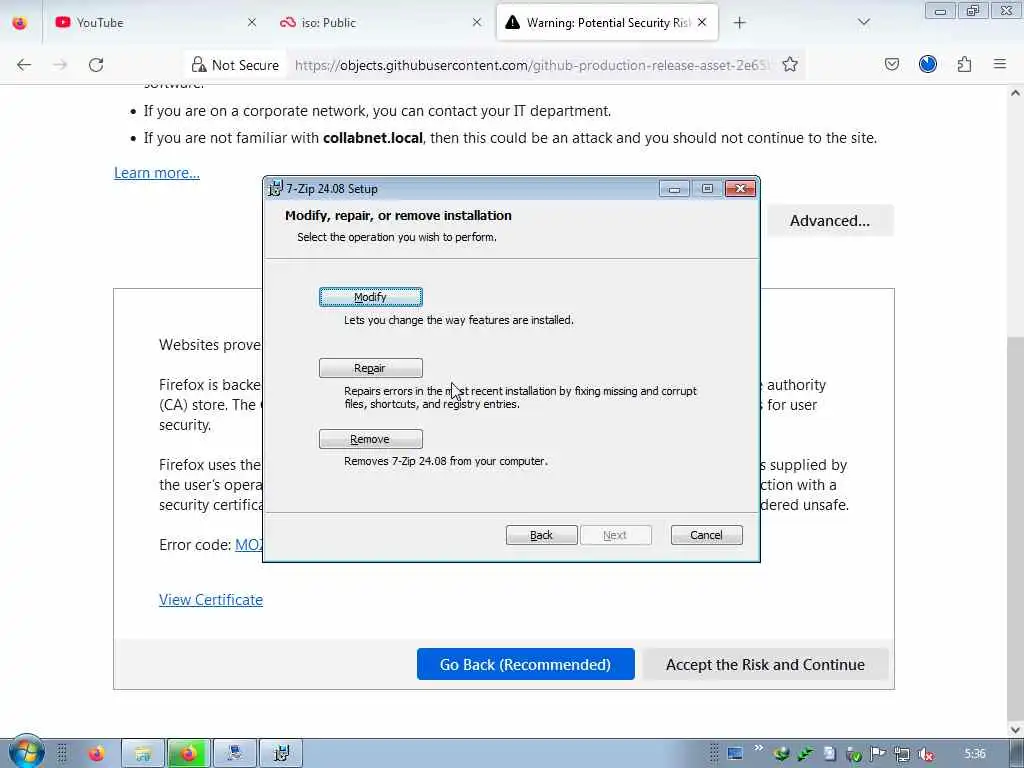Viewport: 1024px width, 768px height.
Task: Click the error code MOZ link
Action: (x=248, y=545)
